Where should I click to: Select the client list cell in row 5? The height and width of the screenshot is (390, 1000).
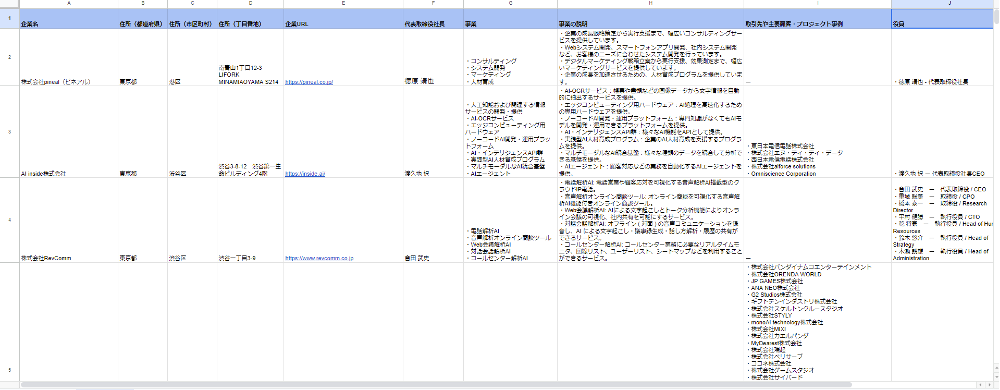(x=818, y=322)
